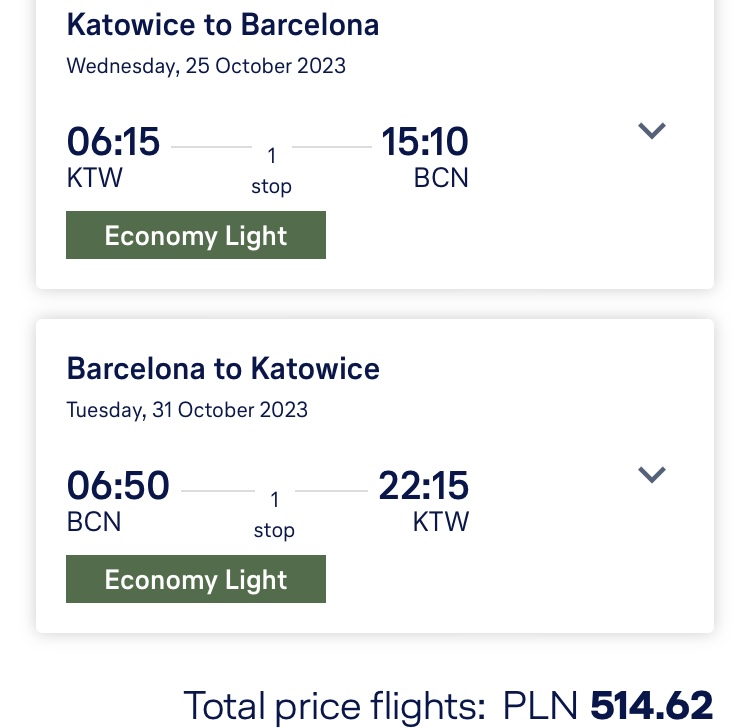
Task: Select the outbound flight's Economy Light badge
Action: [x=196, y=235]
